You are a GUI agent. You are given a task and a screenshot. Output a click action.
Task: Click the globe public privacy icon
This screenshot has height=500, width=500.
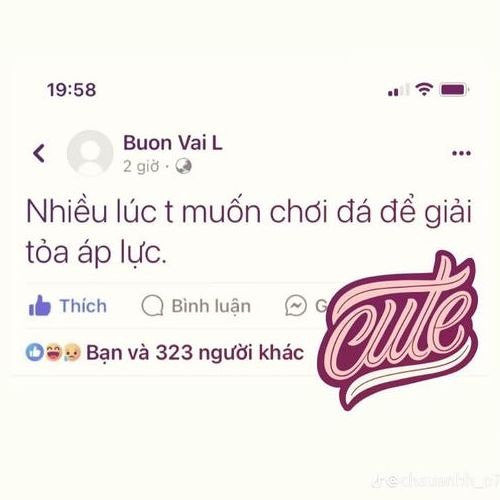184,166
